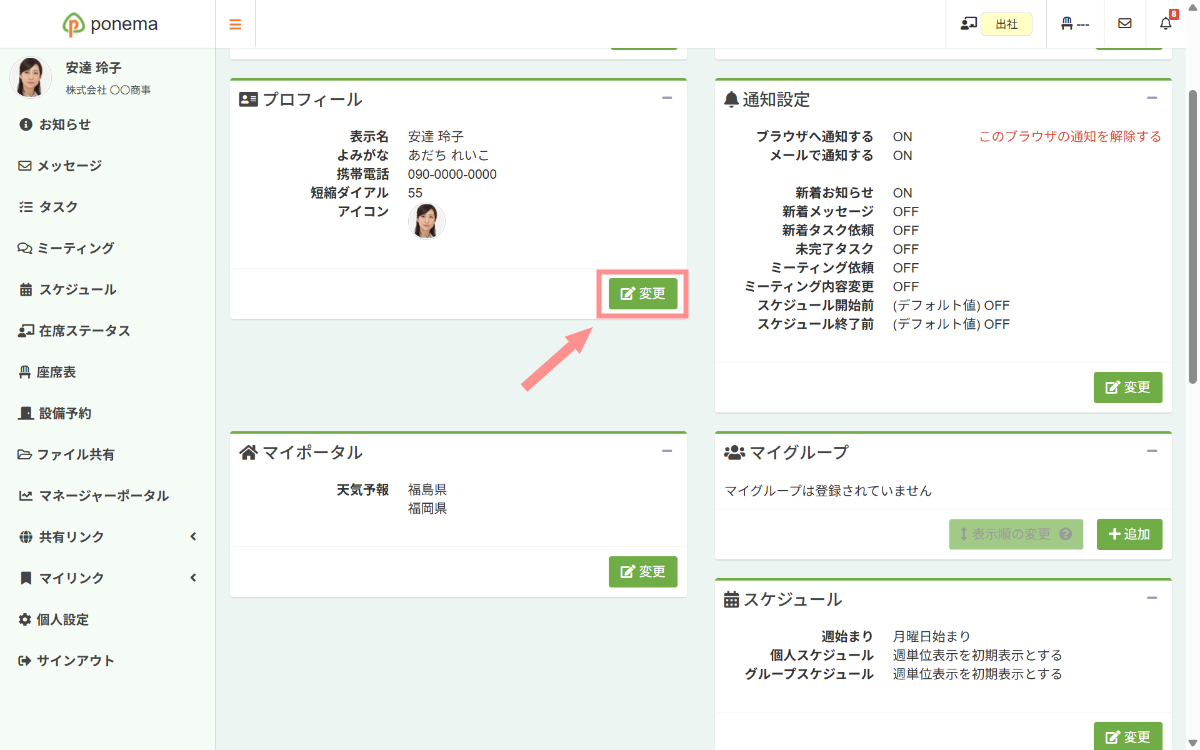Click phone number 090-0000-0000
Viewport: 1200px width, 750px height.
(452, 174)
